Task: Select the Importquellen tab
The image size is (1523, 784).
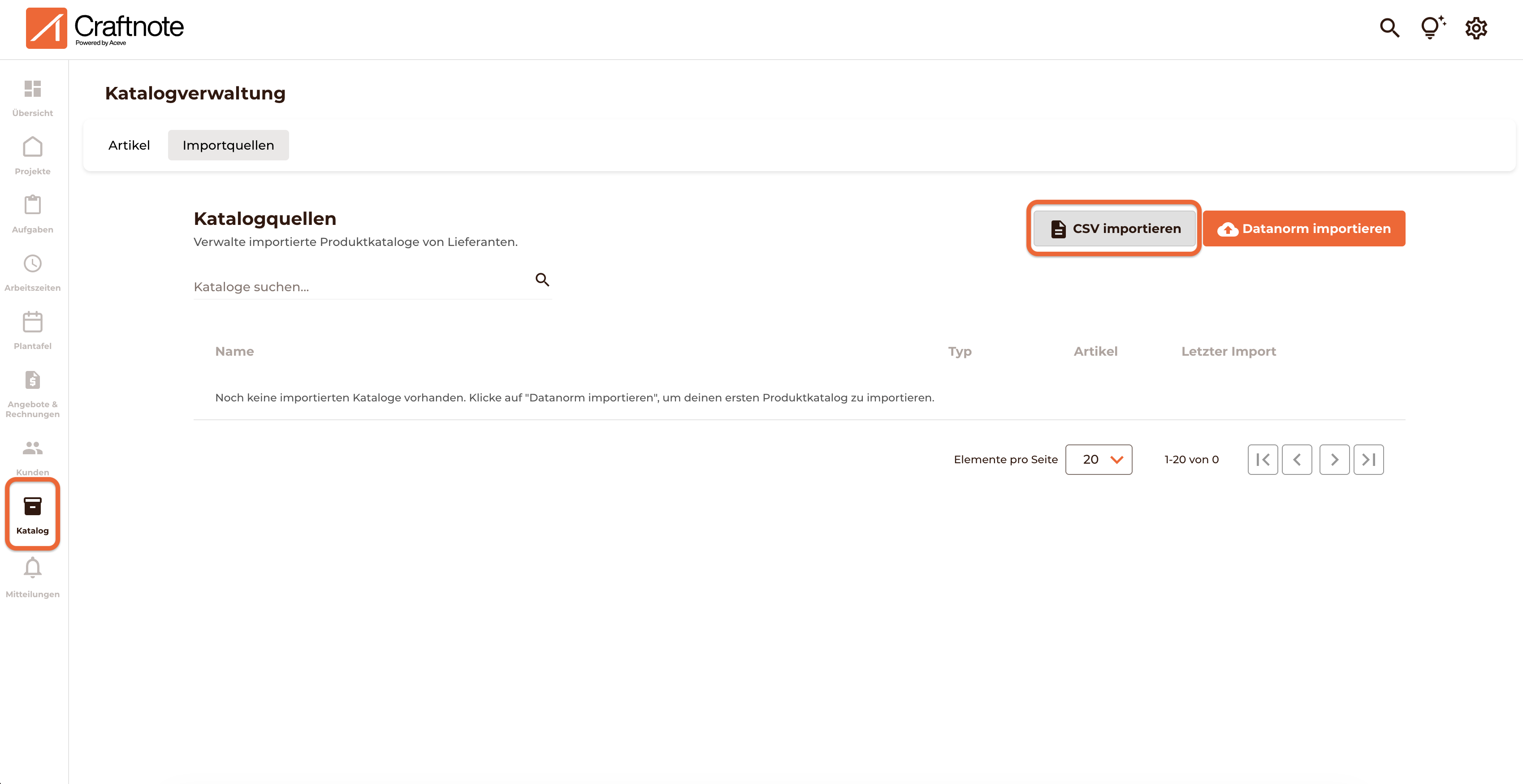Action: tap(228, 145)
